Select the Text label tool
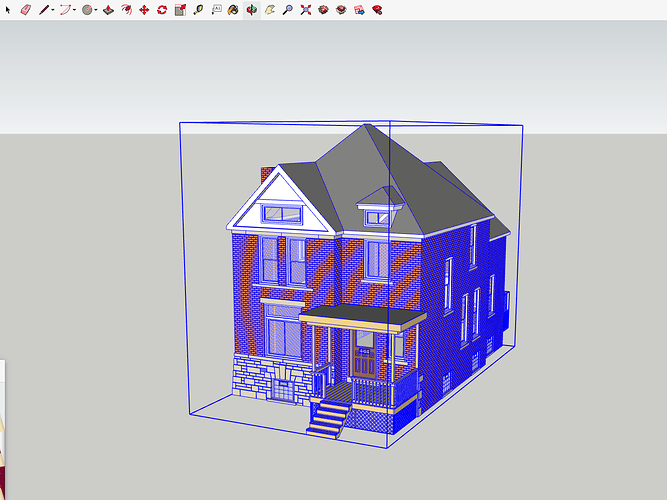This screenshot has width=667, height=500. (216, 10)
